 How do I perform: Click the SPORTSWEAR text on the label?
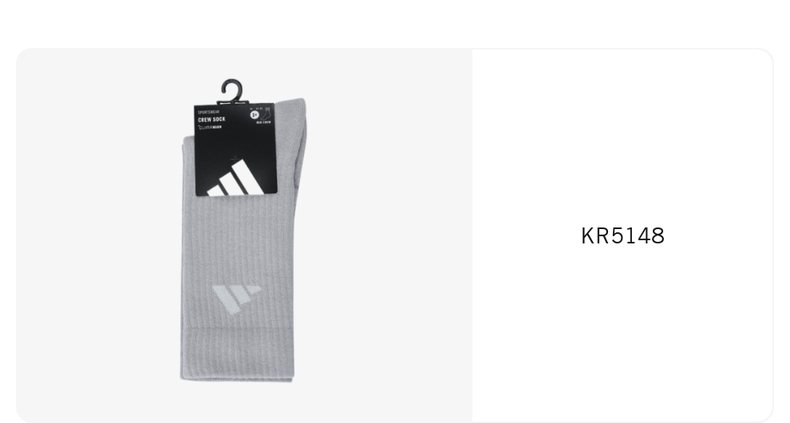[x=208, y=112]
